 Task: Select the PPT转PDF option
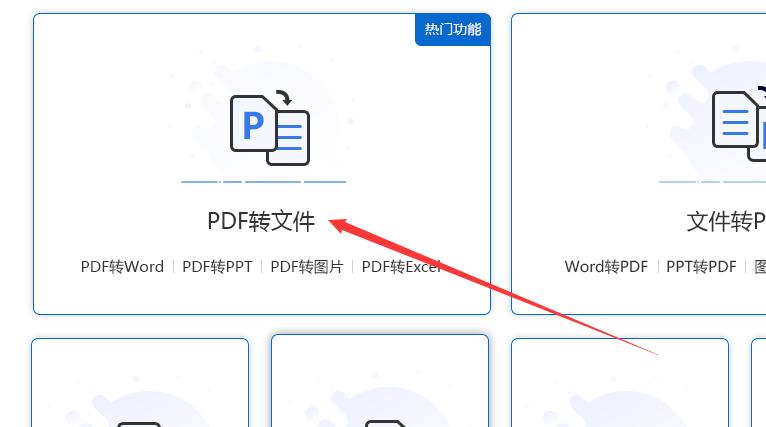[702, 267]
